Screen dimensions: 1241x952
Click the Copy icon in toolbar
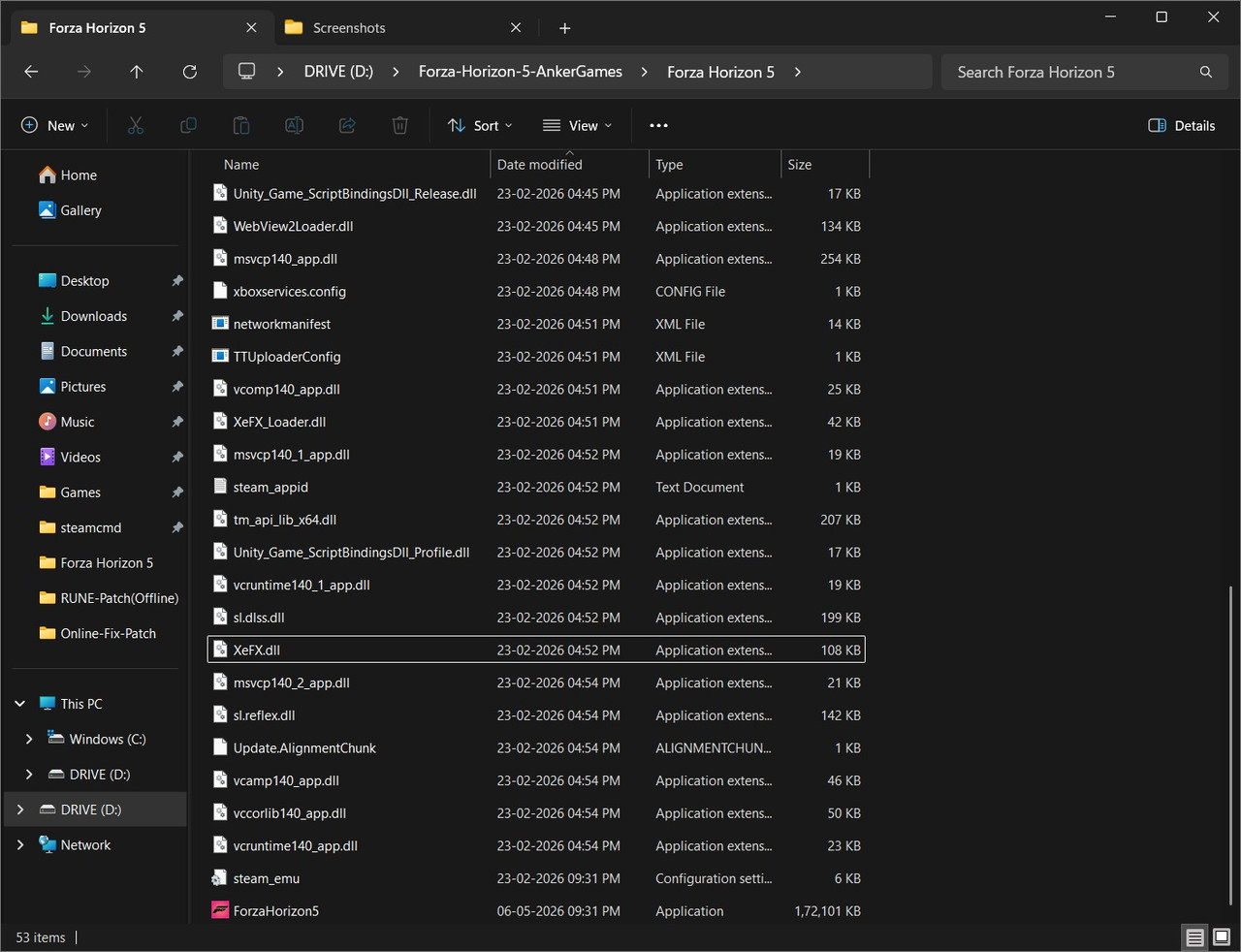(188, 125)
